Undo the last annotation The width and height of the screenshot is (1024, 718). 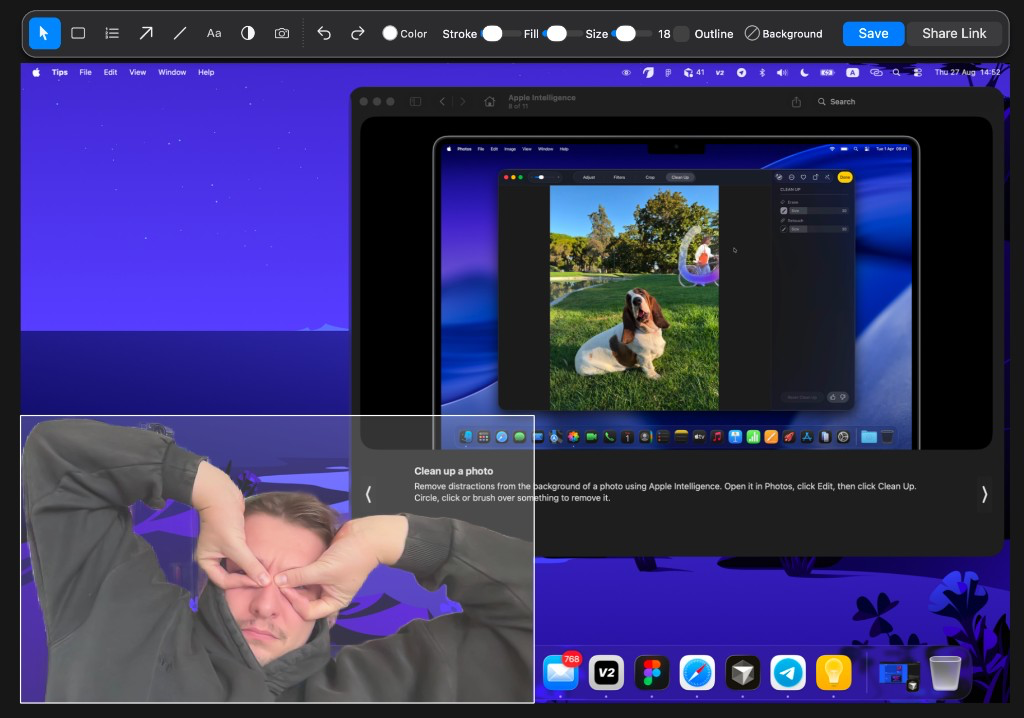click(x=324, y=33)
